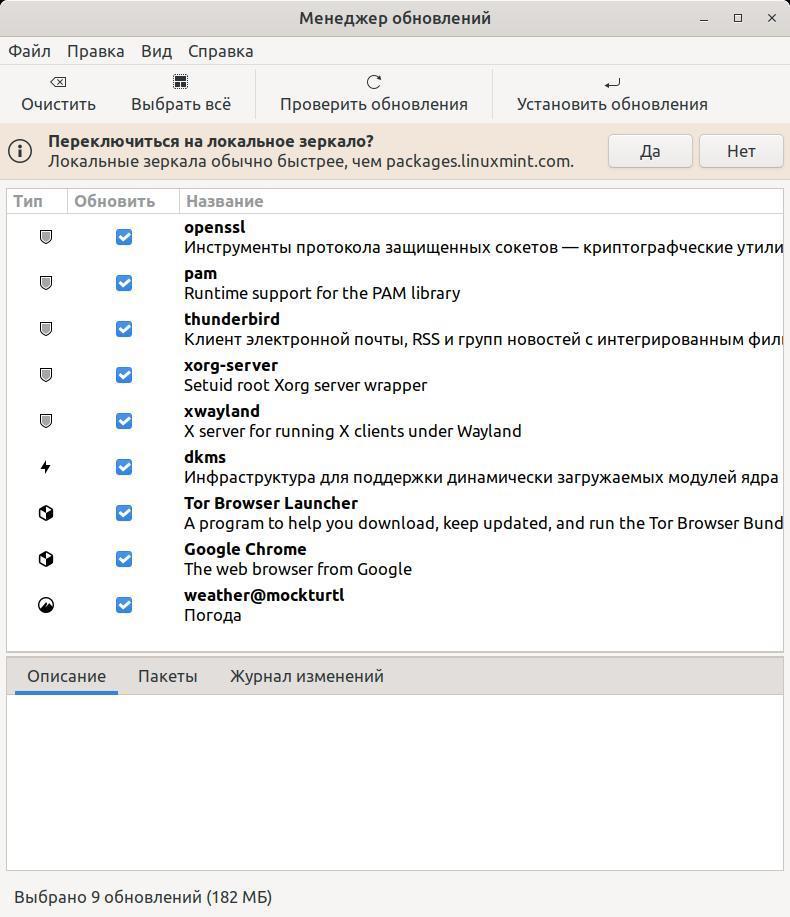Switch to the Журнал изменений tab
790x917 pixels.
point(306,676)
